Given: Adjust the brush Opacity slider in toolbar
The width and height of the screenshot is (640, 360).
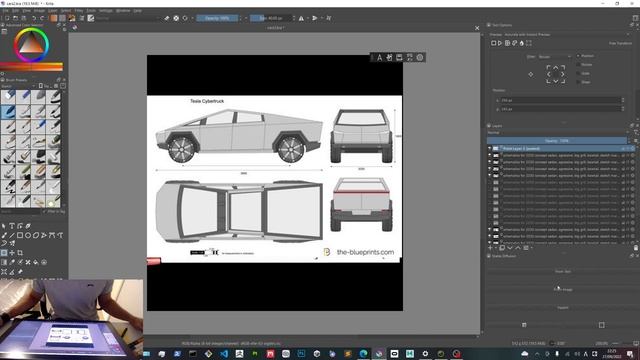Looking at the screenshot, I should tap(217, 18).
